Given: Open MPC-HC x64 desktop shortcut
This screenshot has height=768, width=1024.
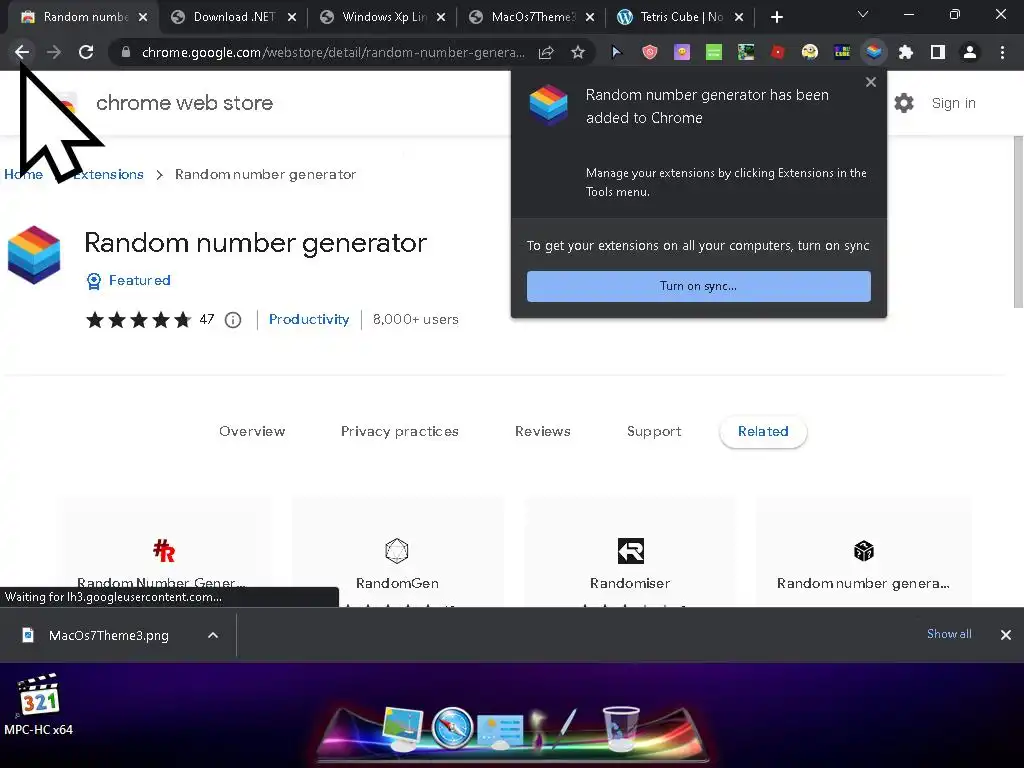Looking at the screenshot, I should point(39,705).
